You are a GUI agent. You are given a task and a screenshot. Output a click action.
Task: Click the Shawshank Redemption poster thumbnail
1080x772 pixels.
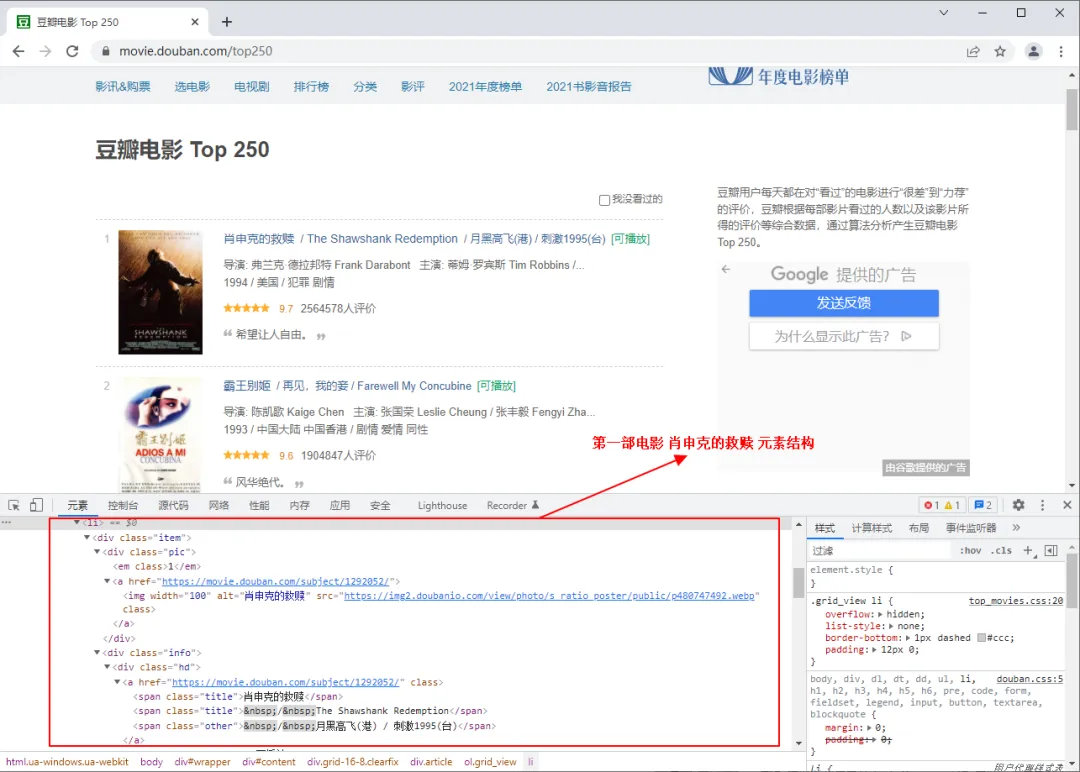tap(160, 292)
